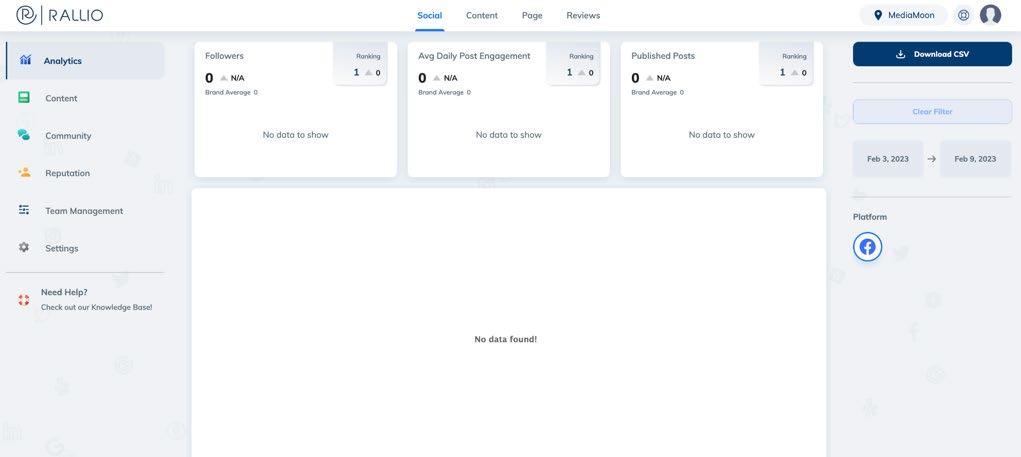Image resolution: width=1021 pixels, height=457 pixels.
Task: Click the location pin icon by MediaMoon
Action: 878,15
